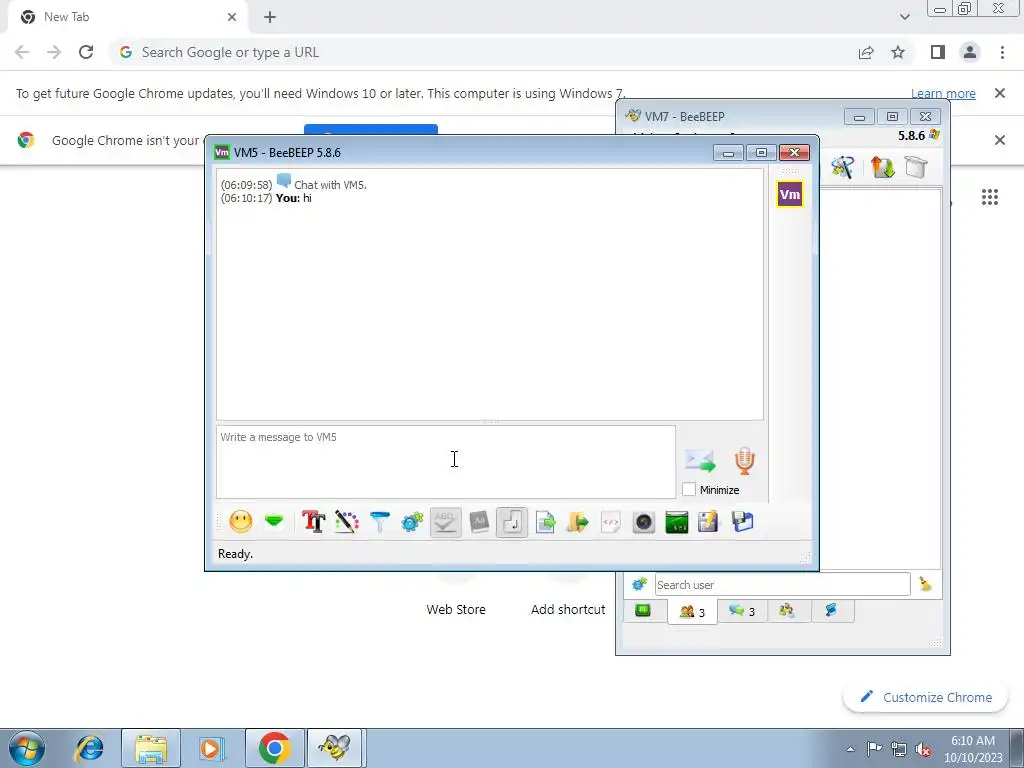
Task: Open the taskbar clock showing 6:10 AM
Action: point(972,749)
